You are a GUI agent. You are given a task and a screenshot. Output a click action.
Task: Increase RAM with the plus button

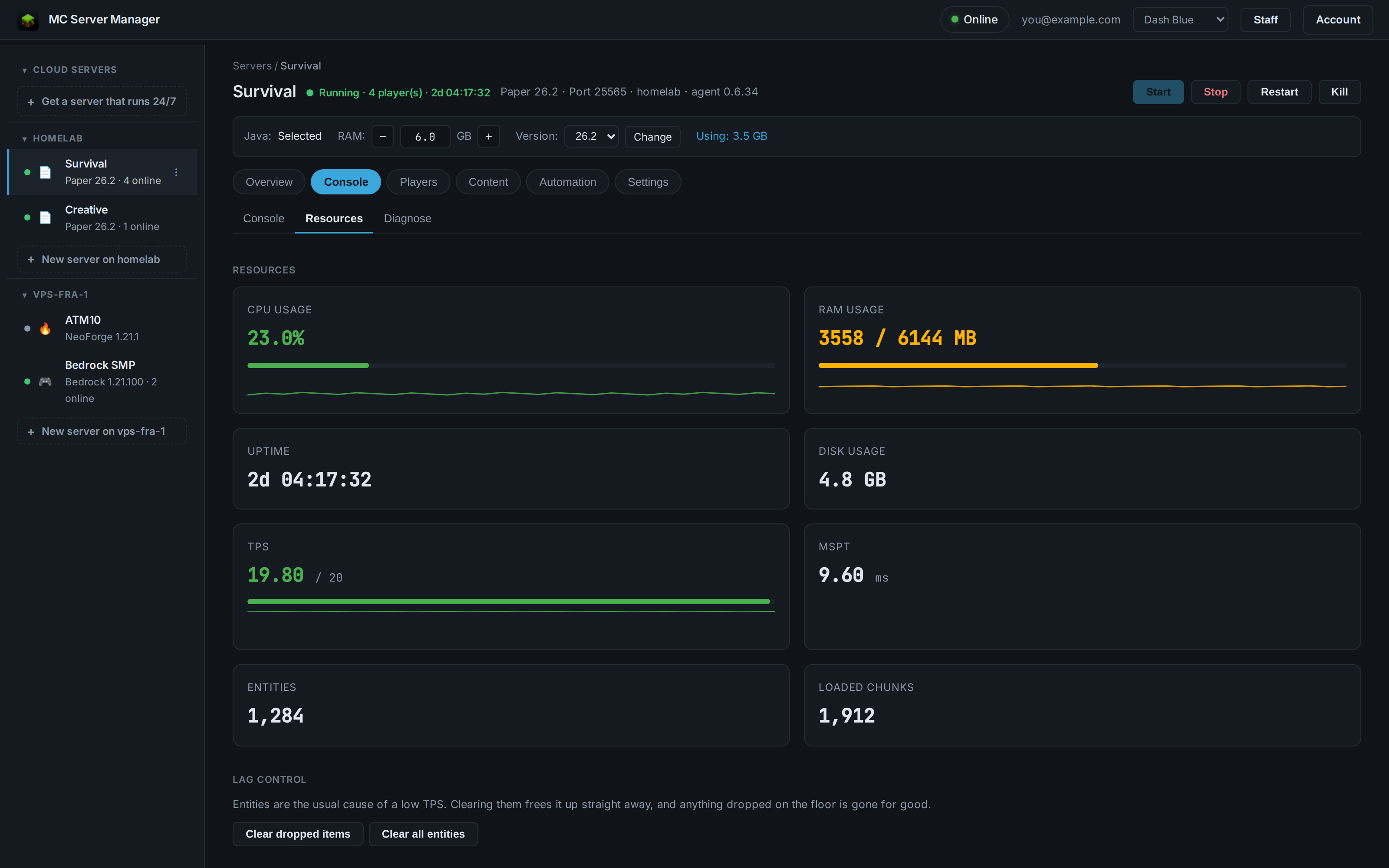(x=488, y=137)
